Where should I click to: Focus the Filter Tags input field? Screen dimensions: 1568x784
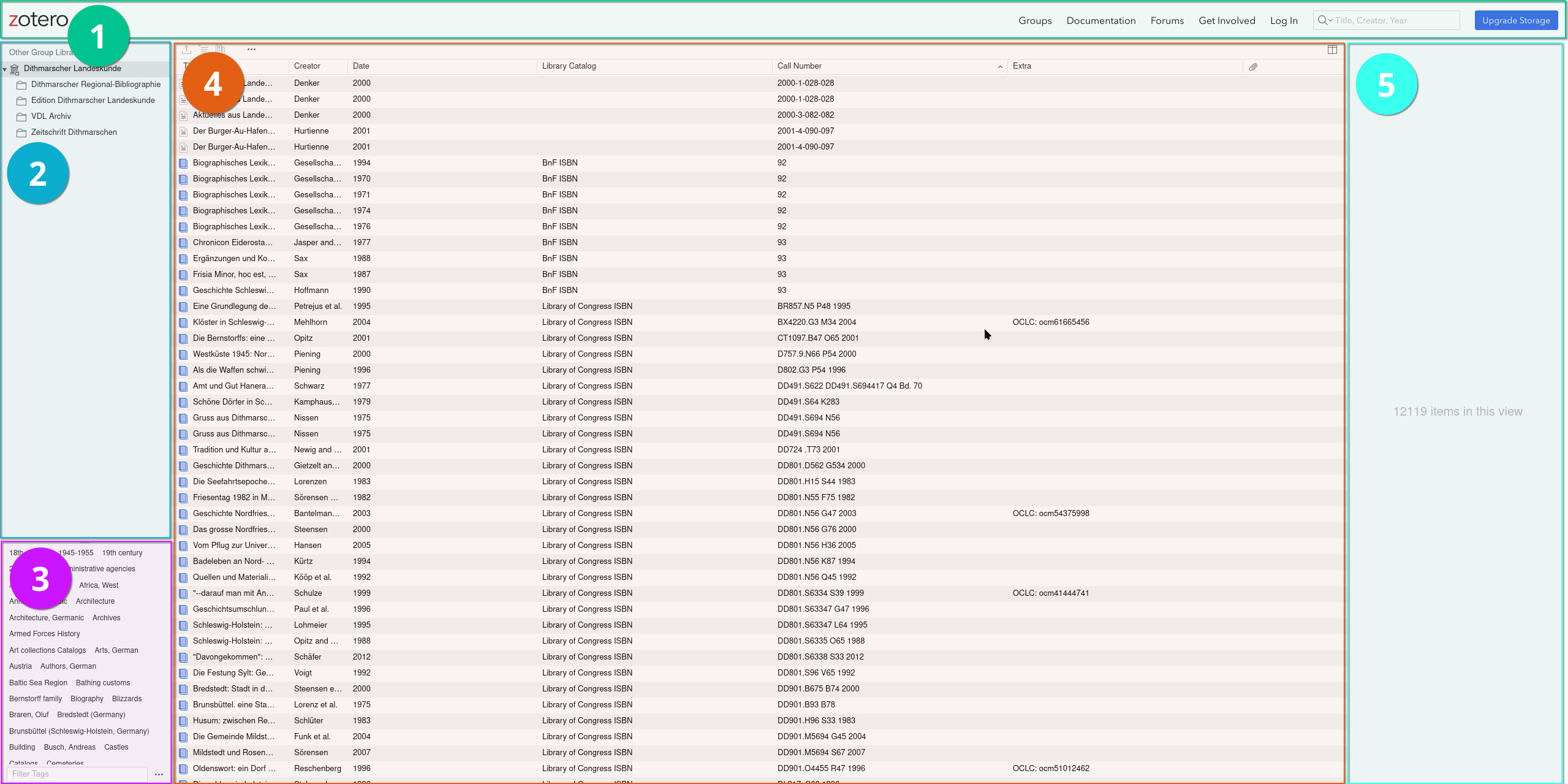(77, 774)
